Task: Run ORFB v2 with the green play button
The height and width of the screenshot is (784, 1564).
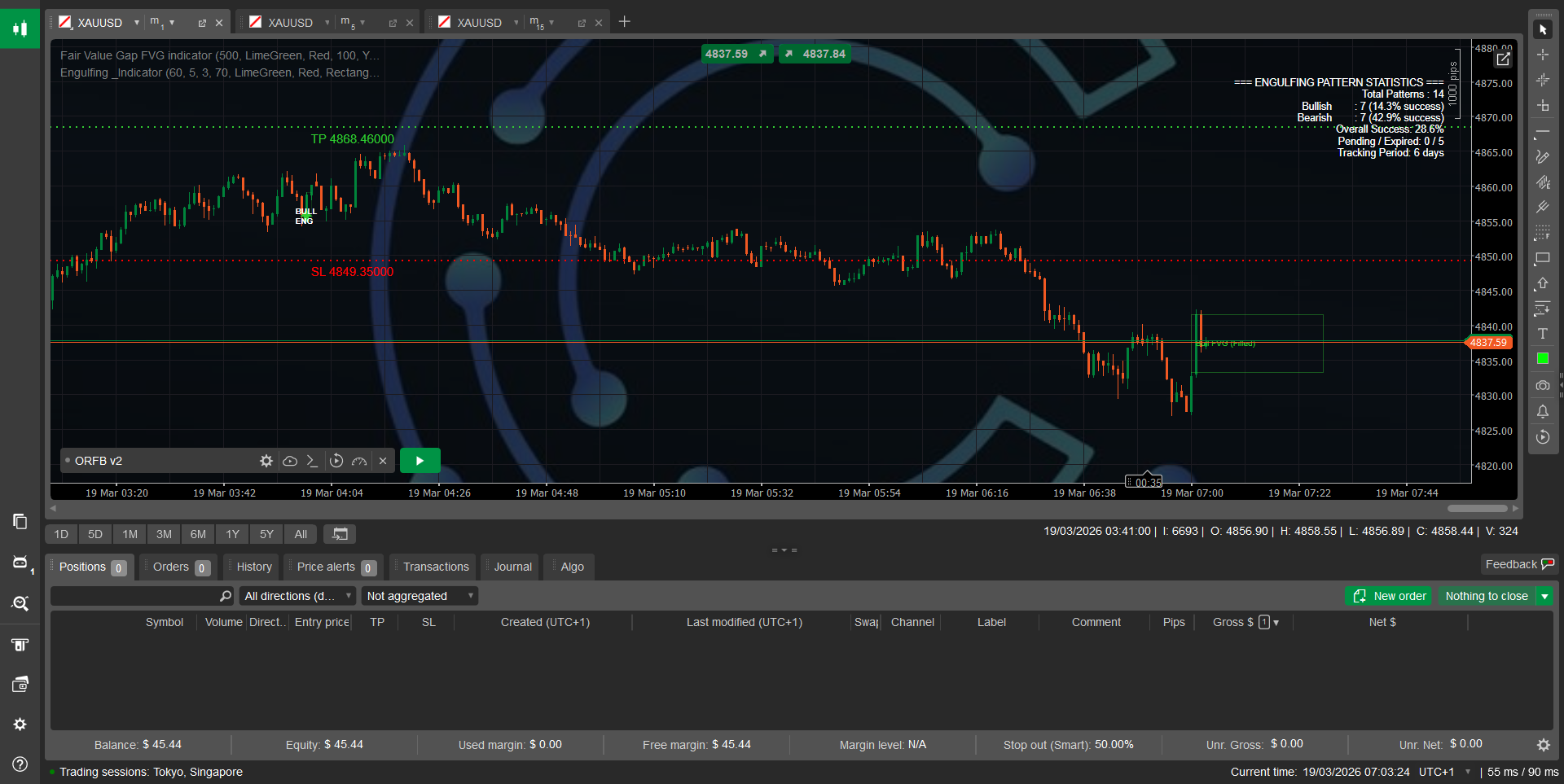Action: click(x=420, y=460)
